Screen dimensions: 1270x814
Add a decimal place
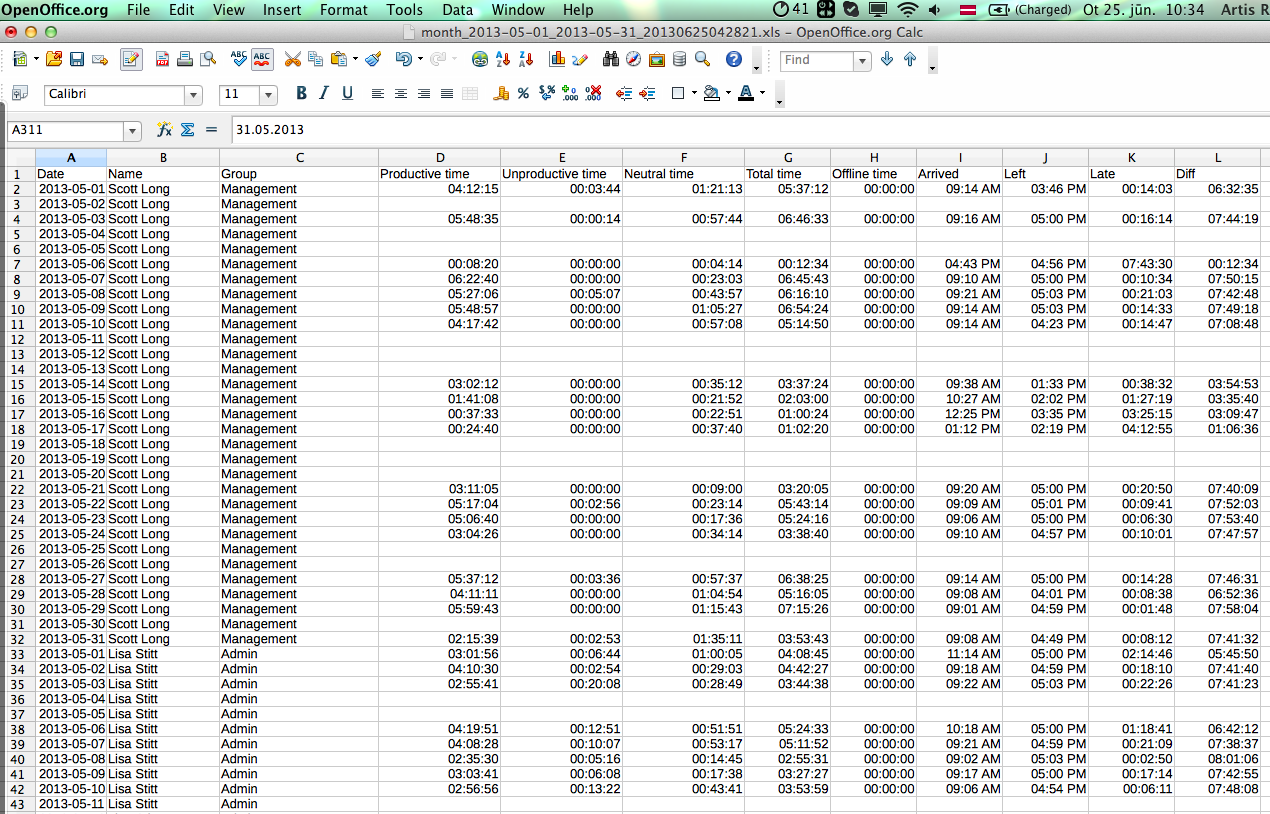click(x=570, y=94)
